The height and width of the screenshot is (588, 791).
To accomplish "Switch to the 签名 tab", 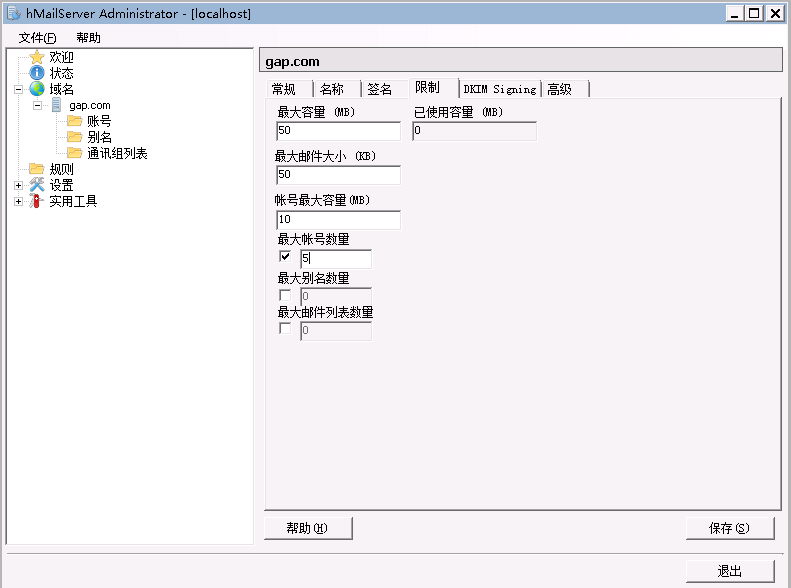I will [x=384, y=89].
